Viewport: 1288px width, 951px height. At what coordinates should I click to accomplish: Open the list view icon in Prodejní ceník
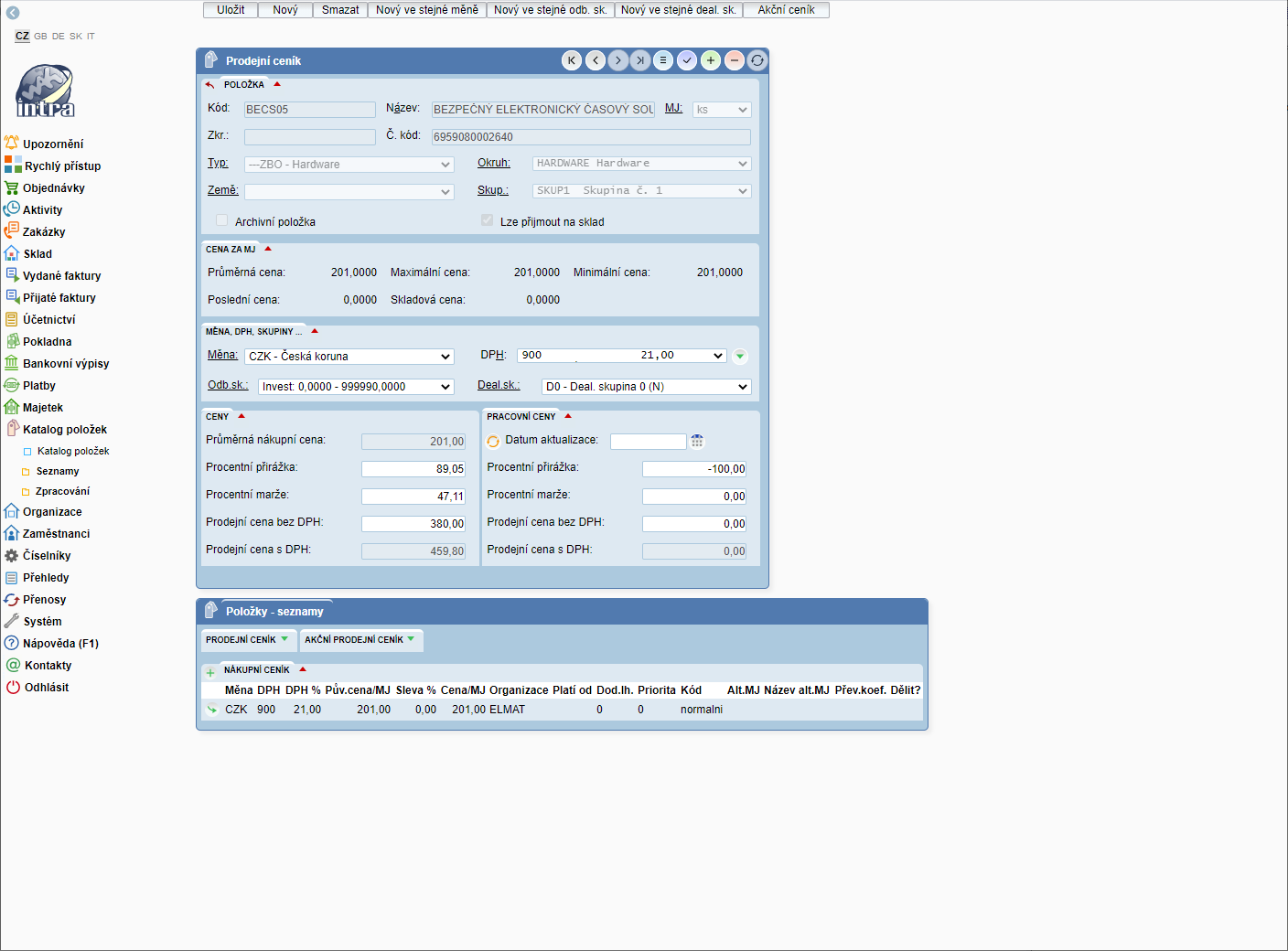coord(663,60)
